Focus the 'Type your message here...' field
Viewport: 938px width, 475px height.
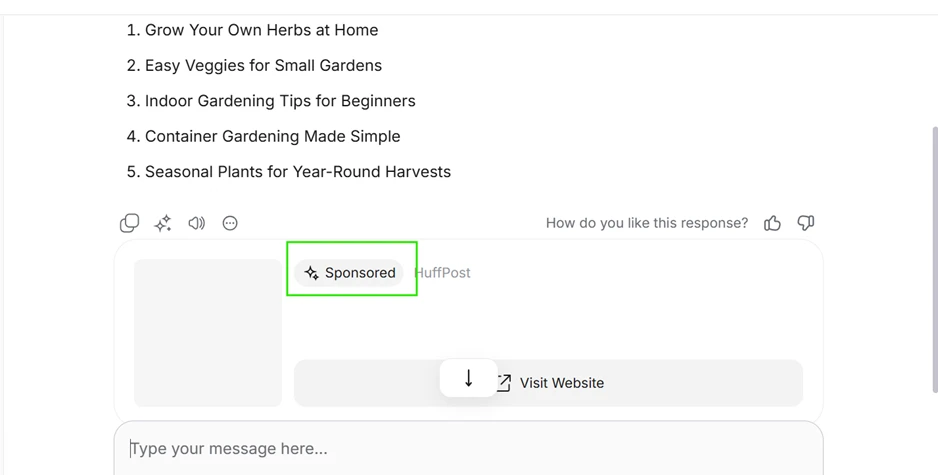click(x=468, y=449)
